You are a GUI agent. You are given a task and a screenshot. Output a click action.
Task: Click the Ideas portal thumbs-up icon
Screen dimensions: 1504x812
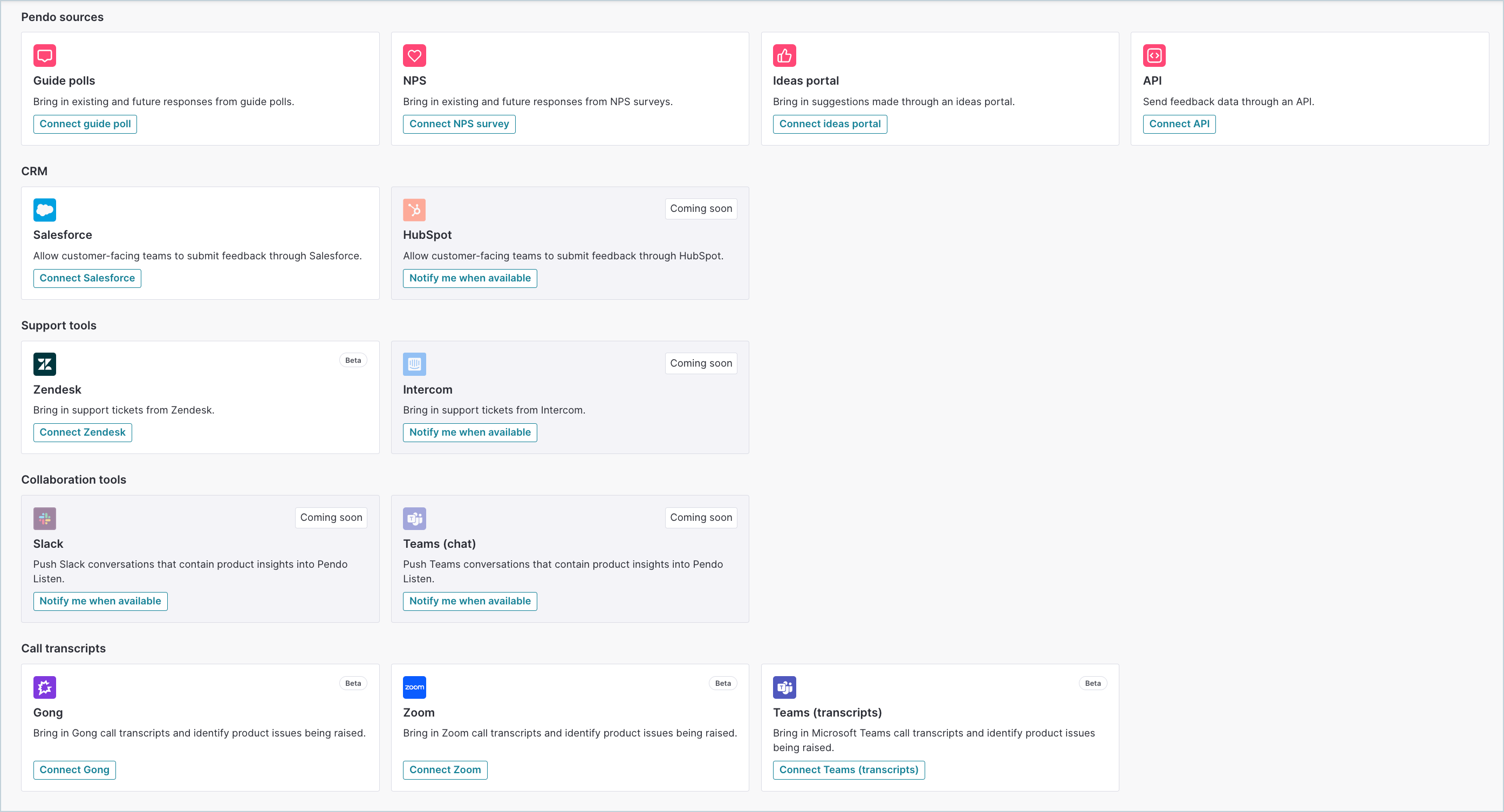click(784, 56)
